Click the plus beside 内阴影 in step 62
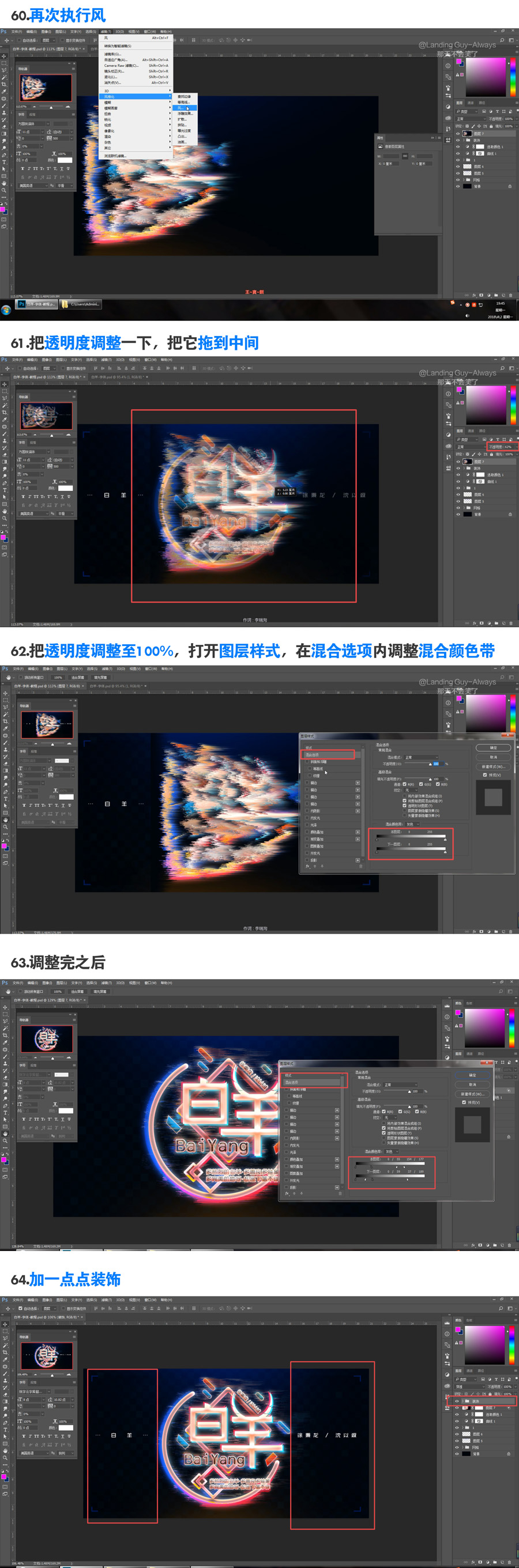 click(358, 811)
